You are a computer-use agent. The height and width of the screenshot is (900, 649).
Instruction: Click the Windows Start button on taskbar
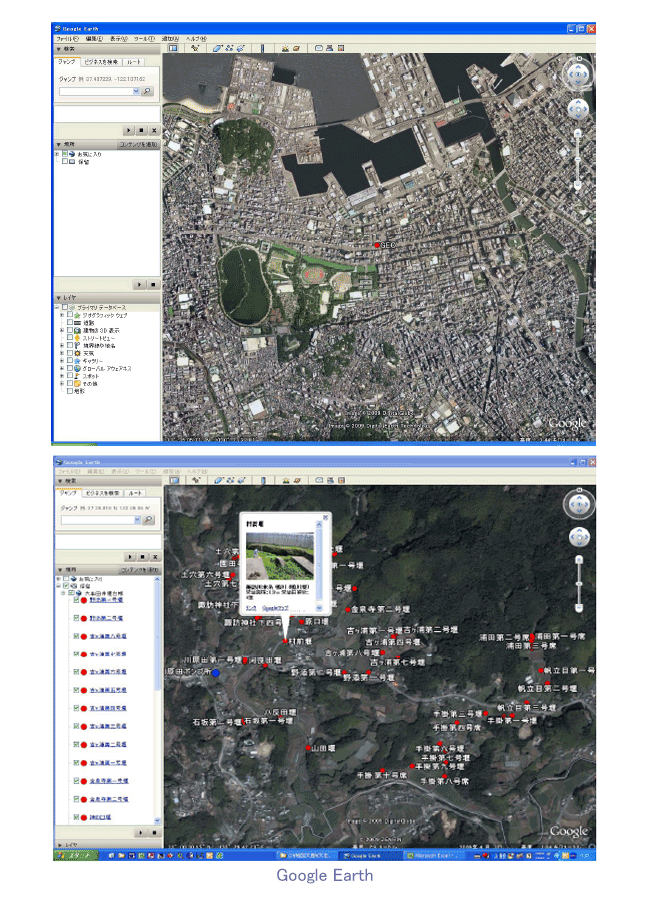75,855
